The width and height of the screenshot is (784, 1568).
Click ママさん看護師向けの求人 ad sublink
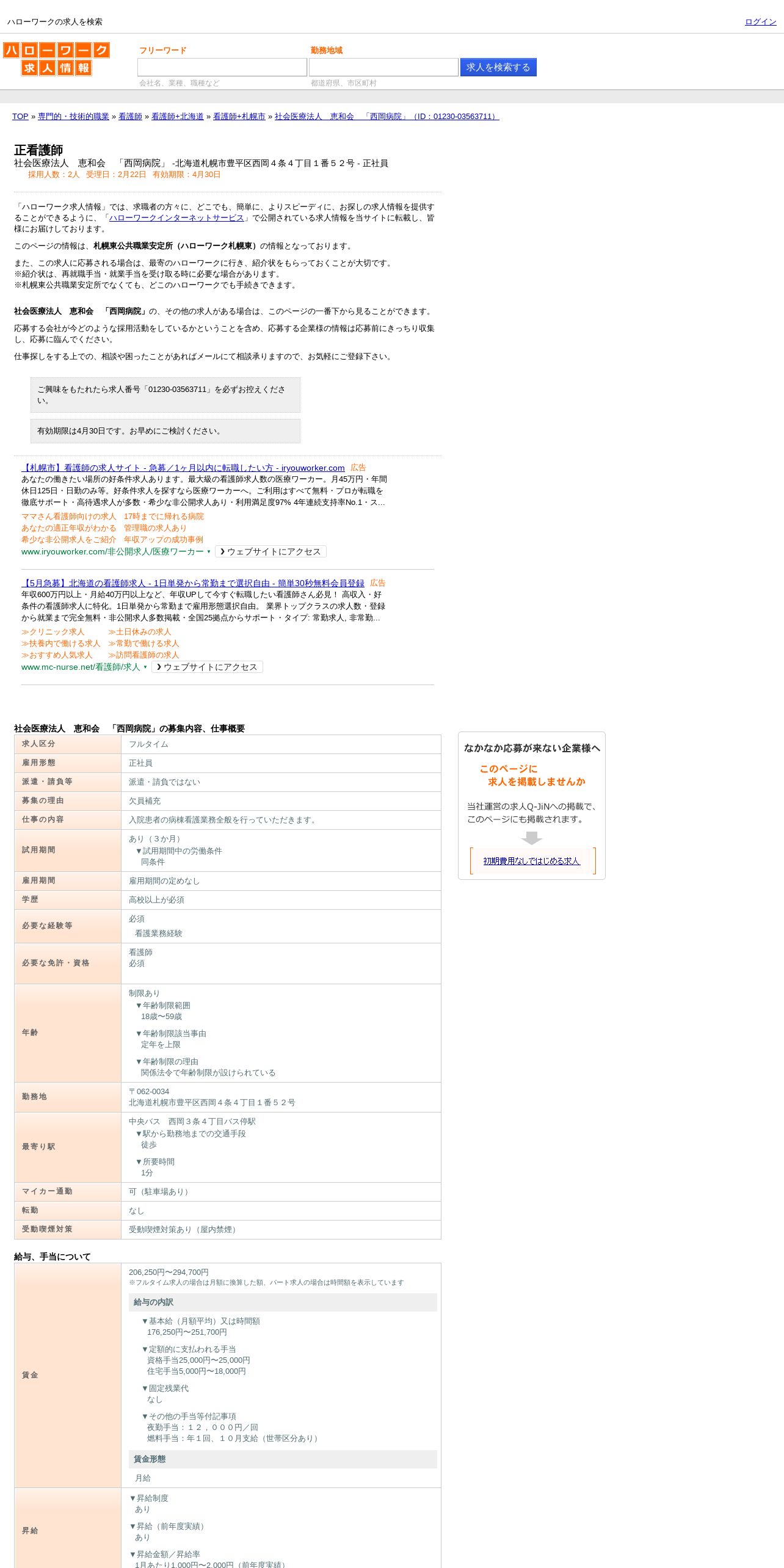(68, 517)
